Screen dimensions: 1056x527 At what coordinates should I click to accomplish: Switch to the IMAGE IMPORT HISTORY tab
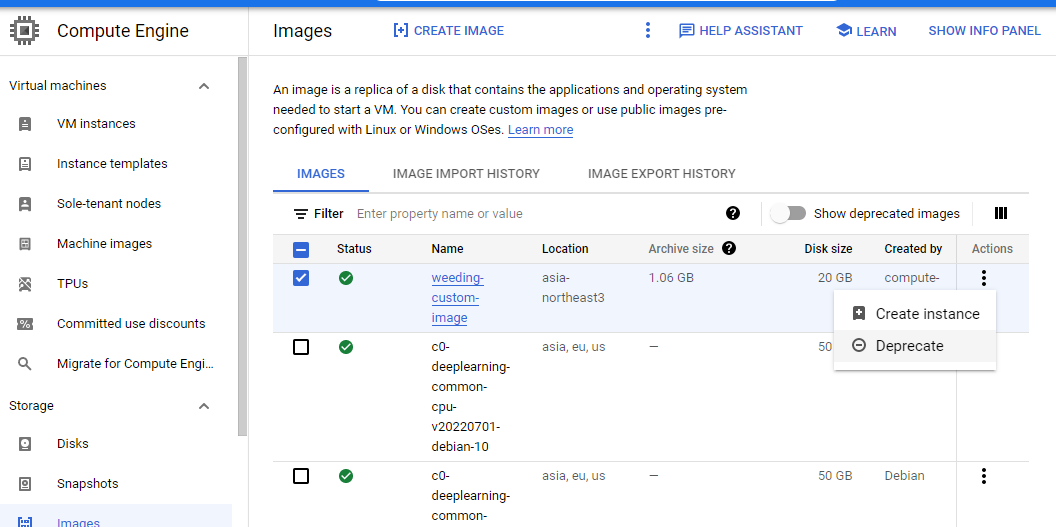click(x=466, y=174)
